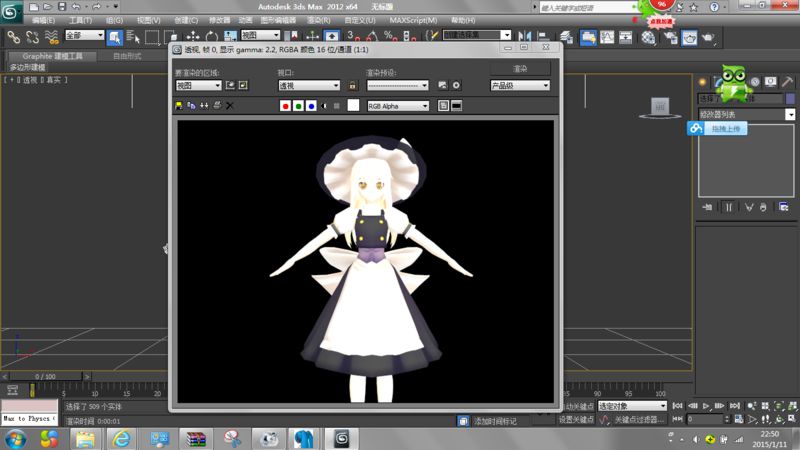Open the Curve Editor icon
The width and height of the screenshot is (800, 450).
(x=607, y=37)
